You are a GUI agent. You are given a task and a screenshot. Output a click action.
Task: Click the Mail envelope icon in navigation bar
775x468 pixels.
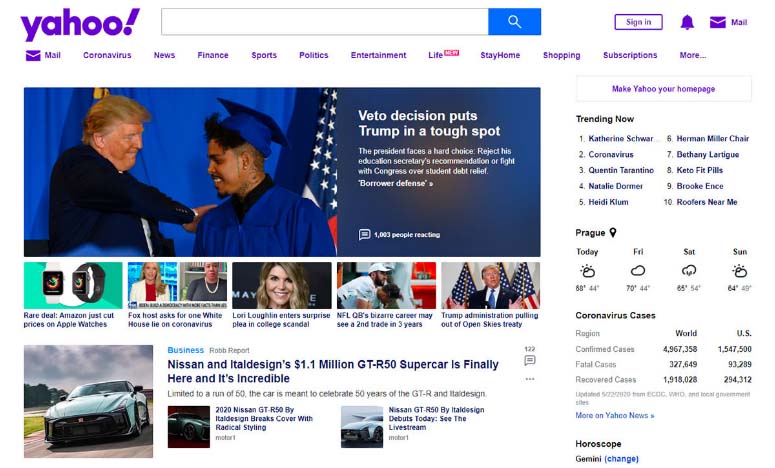tap(33, 56)
